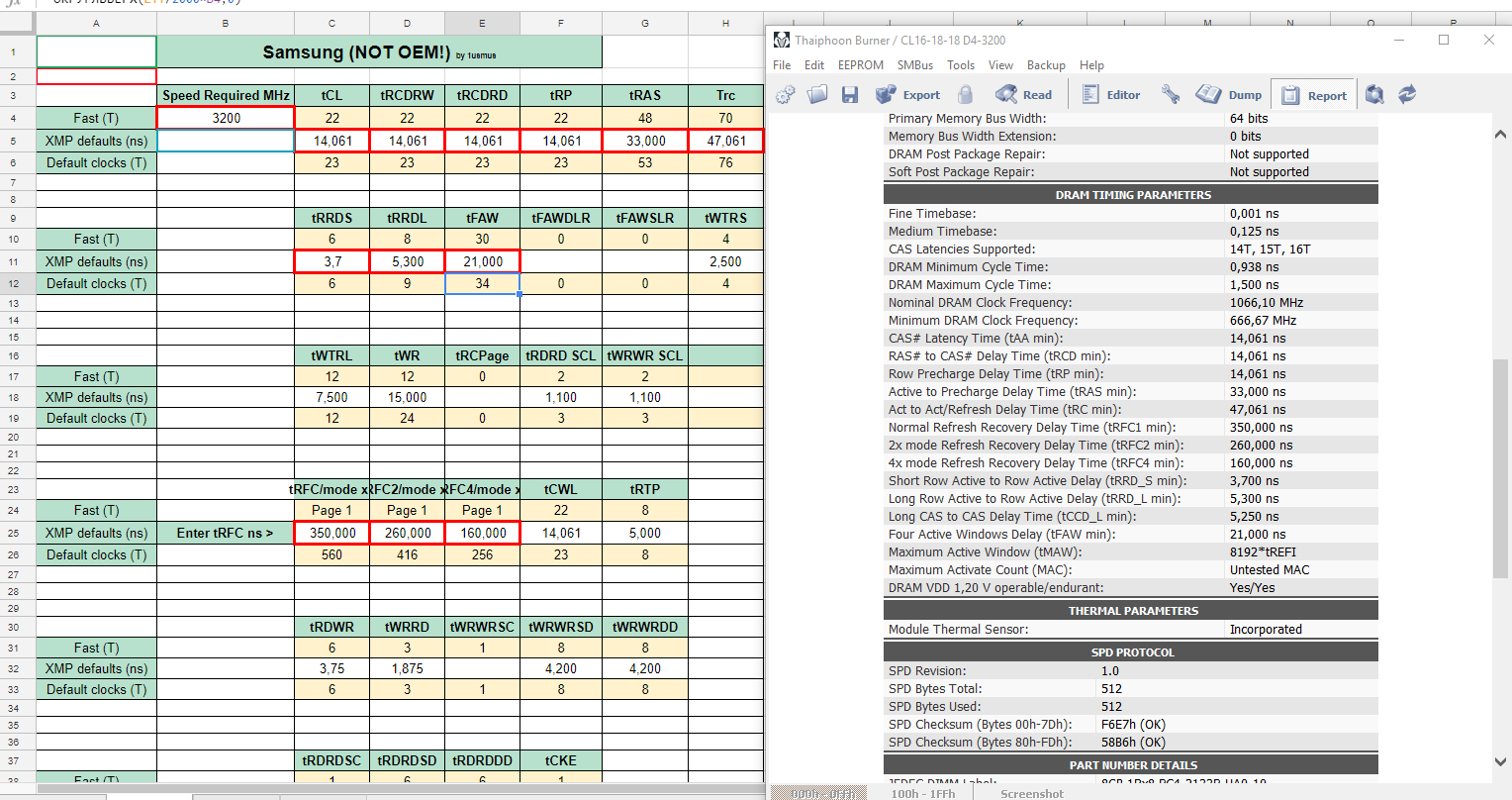Select the spreadsheet Trc cell containing 47,061
The height and width of the screenshot is (800, 1512).
725,141
